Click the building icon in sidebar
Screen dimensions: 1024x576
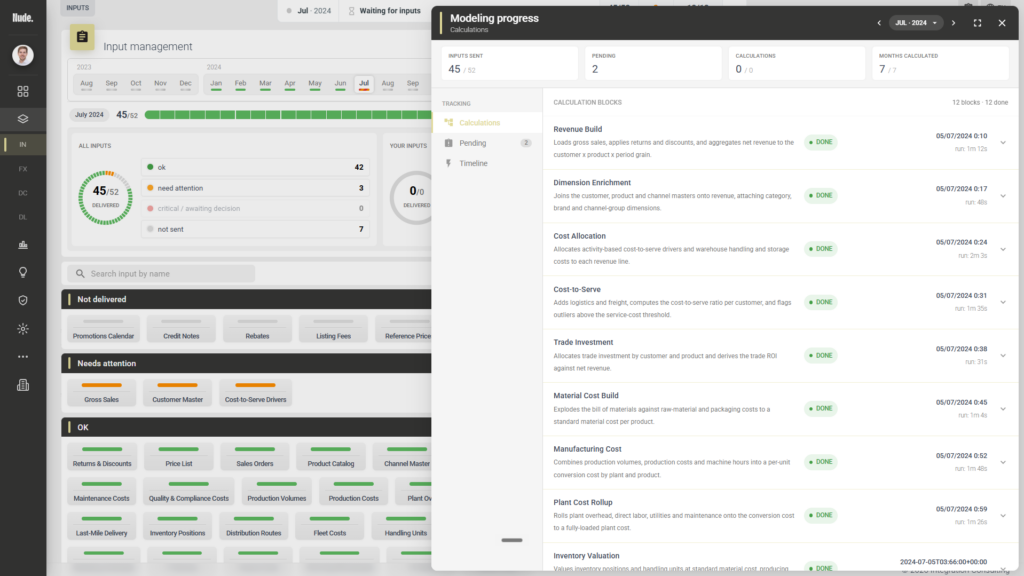coord(23,385)
